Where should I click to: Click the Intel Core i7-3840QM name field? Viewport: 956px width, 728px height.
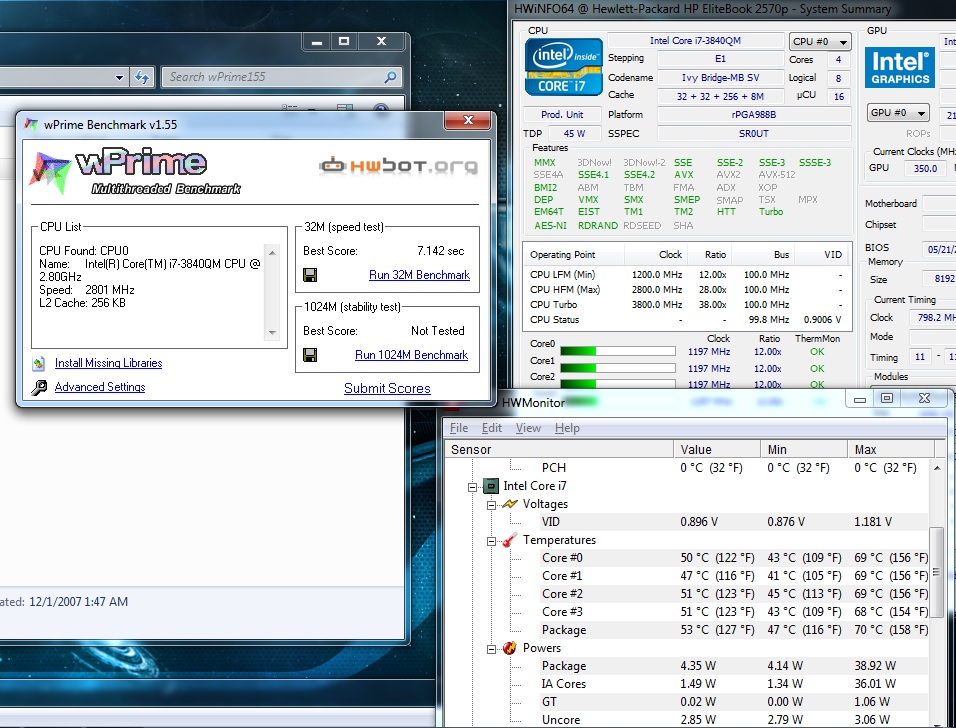(695, 41)
